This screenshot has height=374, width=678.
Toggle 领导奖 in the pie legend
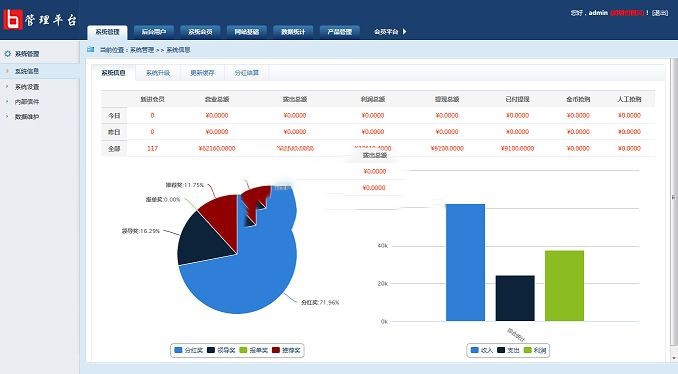[x=221, y=350]
